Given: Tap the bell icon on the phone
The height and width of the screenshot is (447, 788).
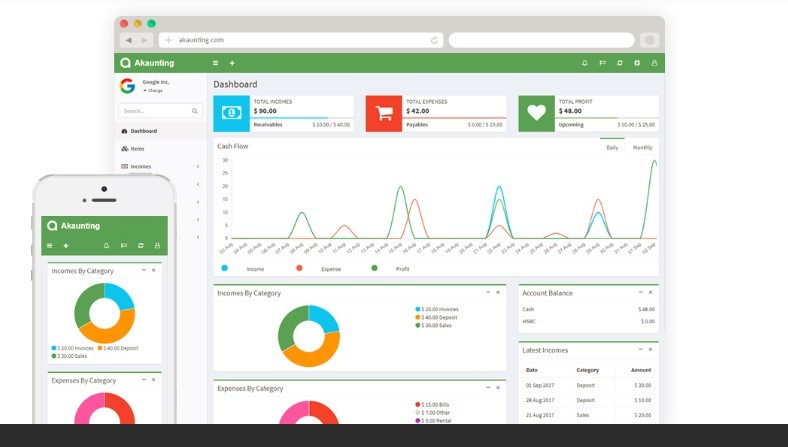Looking at the screenshot, I should pyautogui.click(x=106, y=245).
